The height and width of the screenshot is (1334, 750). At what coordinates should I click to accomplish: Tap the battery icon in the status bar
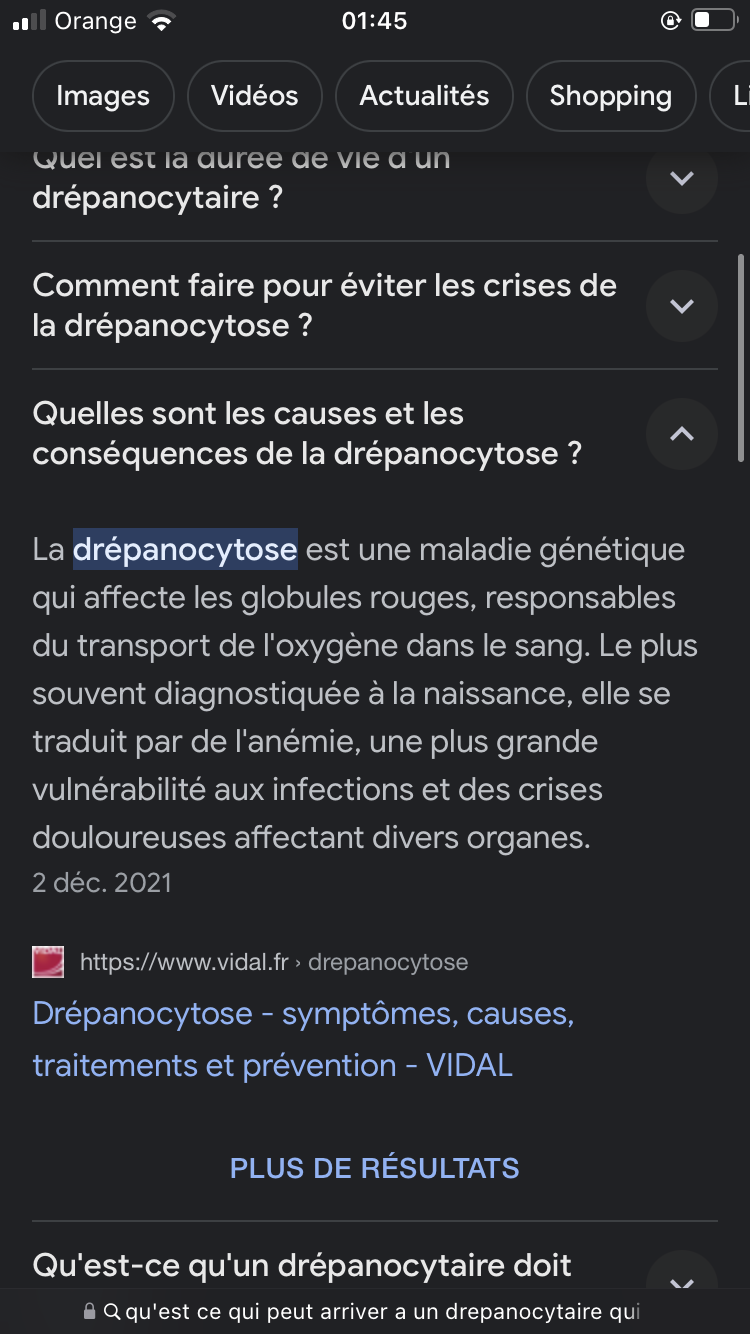(x=713, y=21)
